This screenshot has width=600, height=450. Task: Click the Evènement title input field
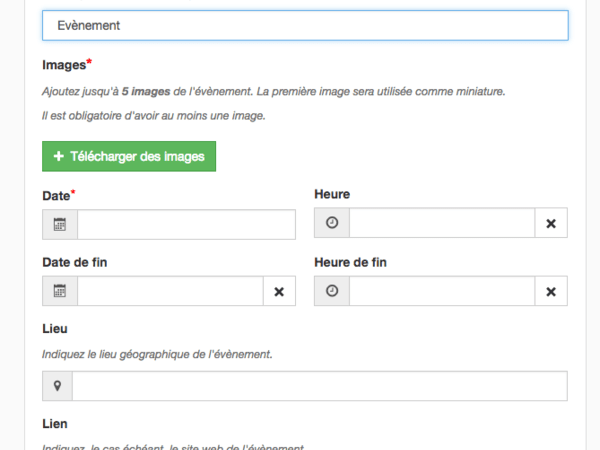[x=305, y=25]
